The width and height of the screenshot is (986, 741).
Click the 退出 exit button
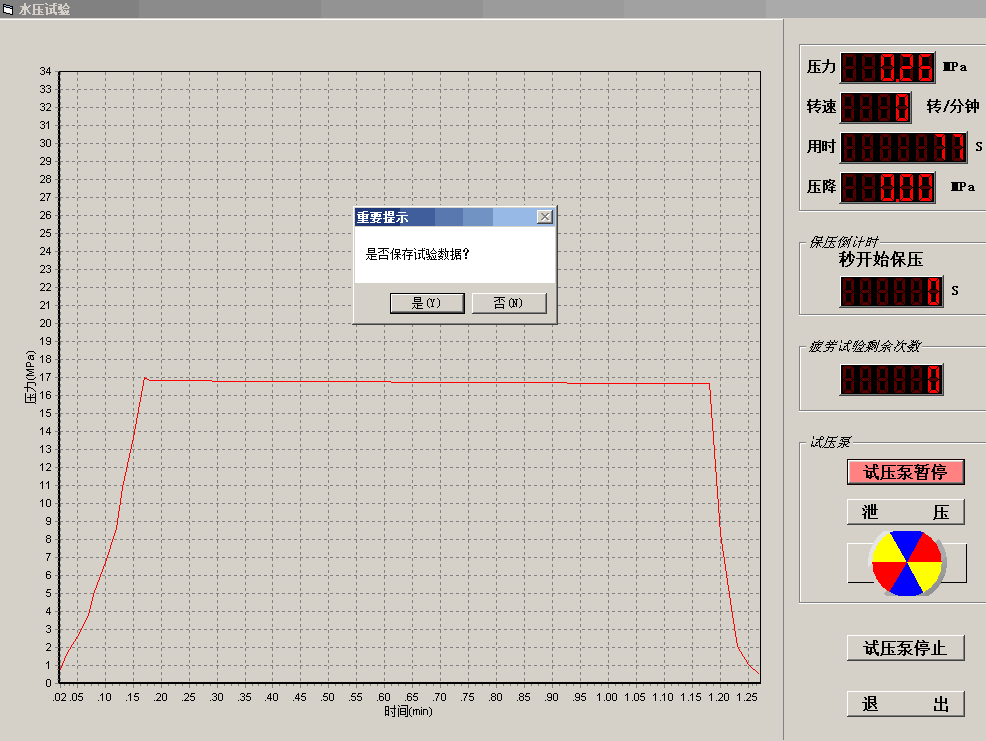pos(905,704)
